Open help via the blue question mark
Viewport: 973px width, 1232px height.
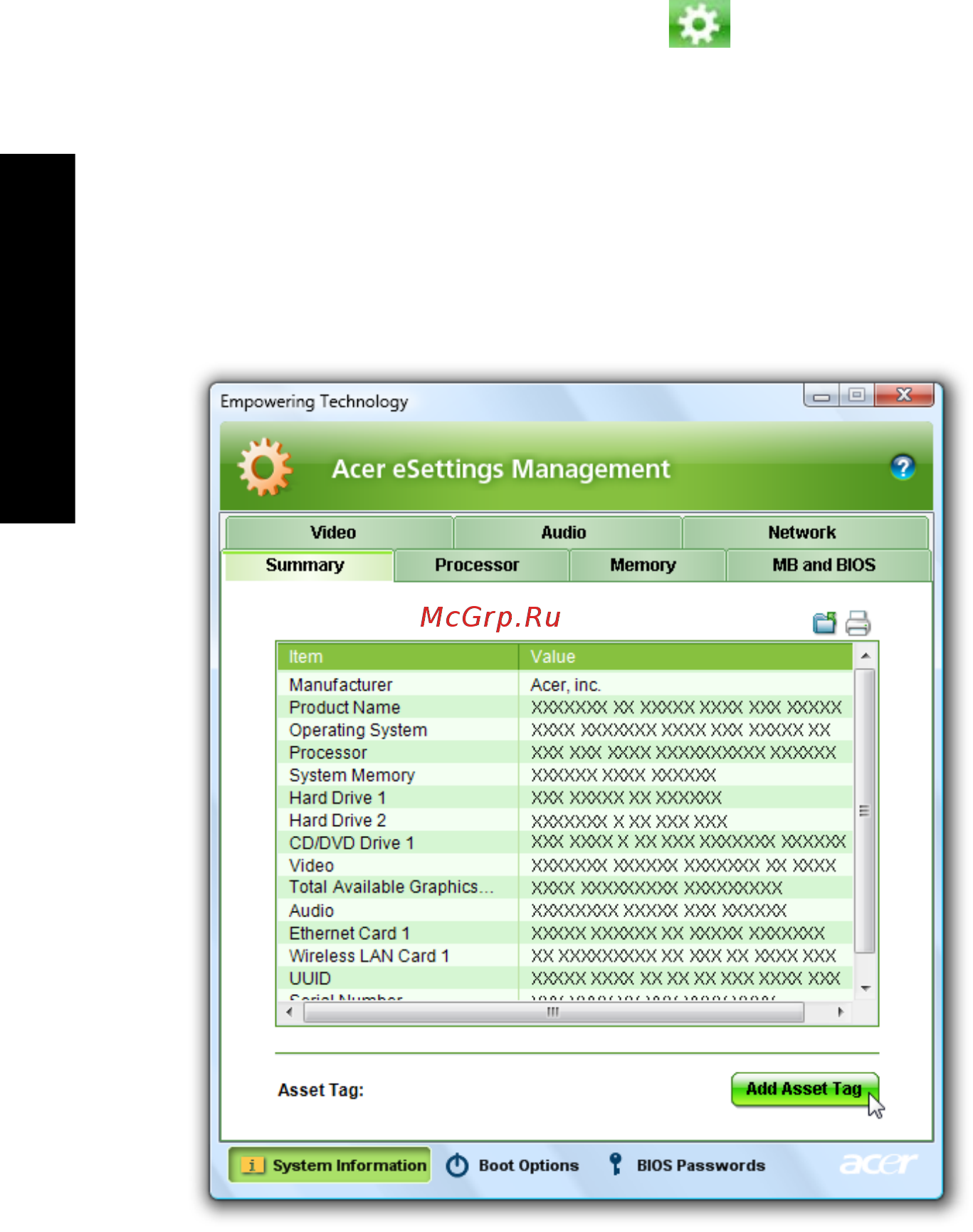point(903,468)
